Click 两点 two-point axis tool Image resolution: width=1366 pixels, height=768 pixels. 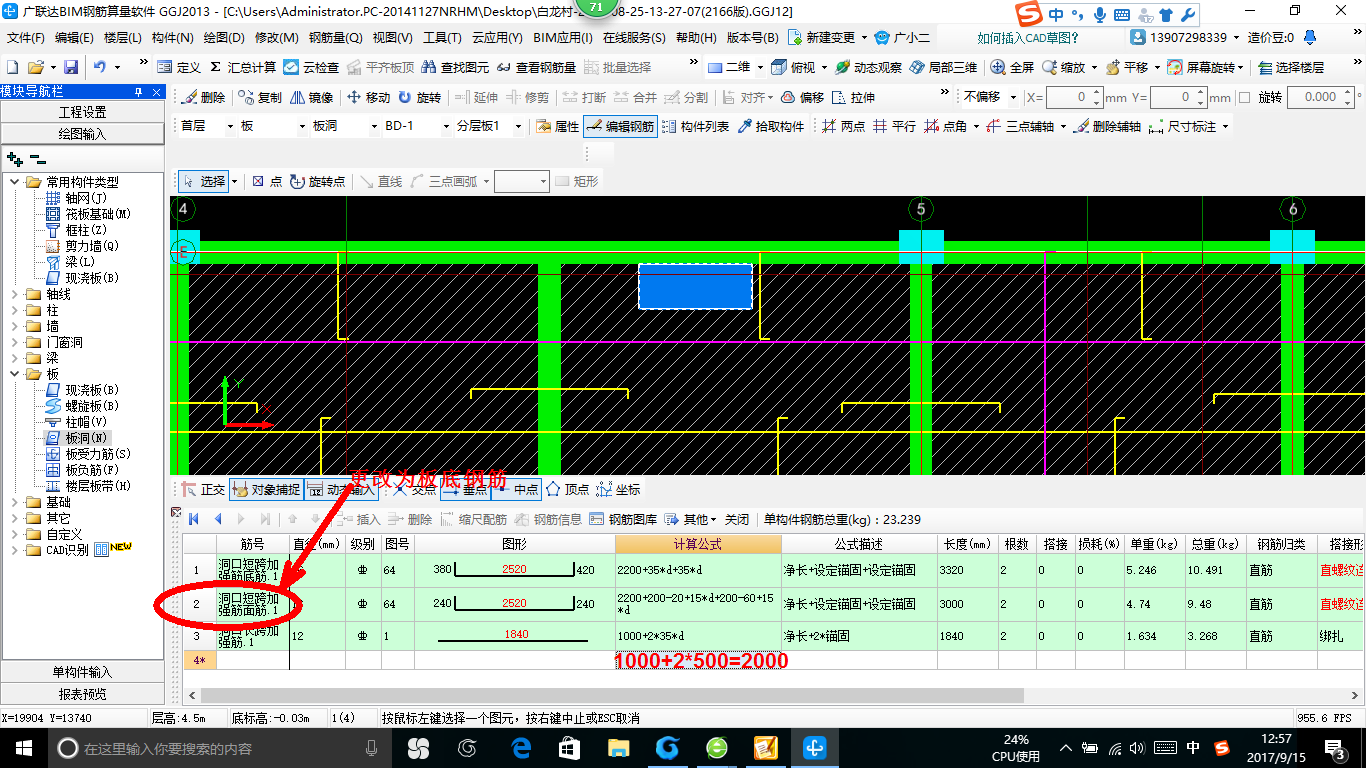[843, 127]
